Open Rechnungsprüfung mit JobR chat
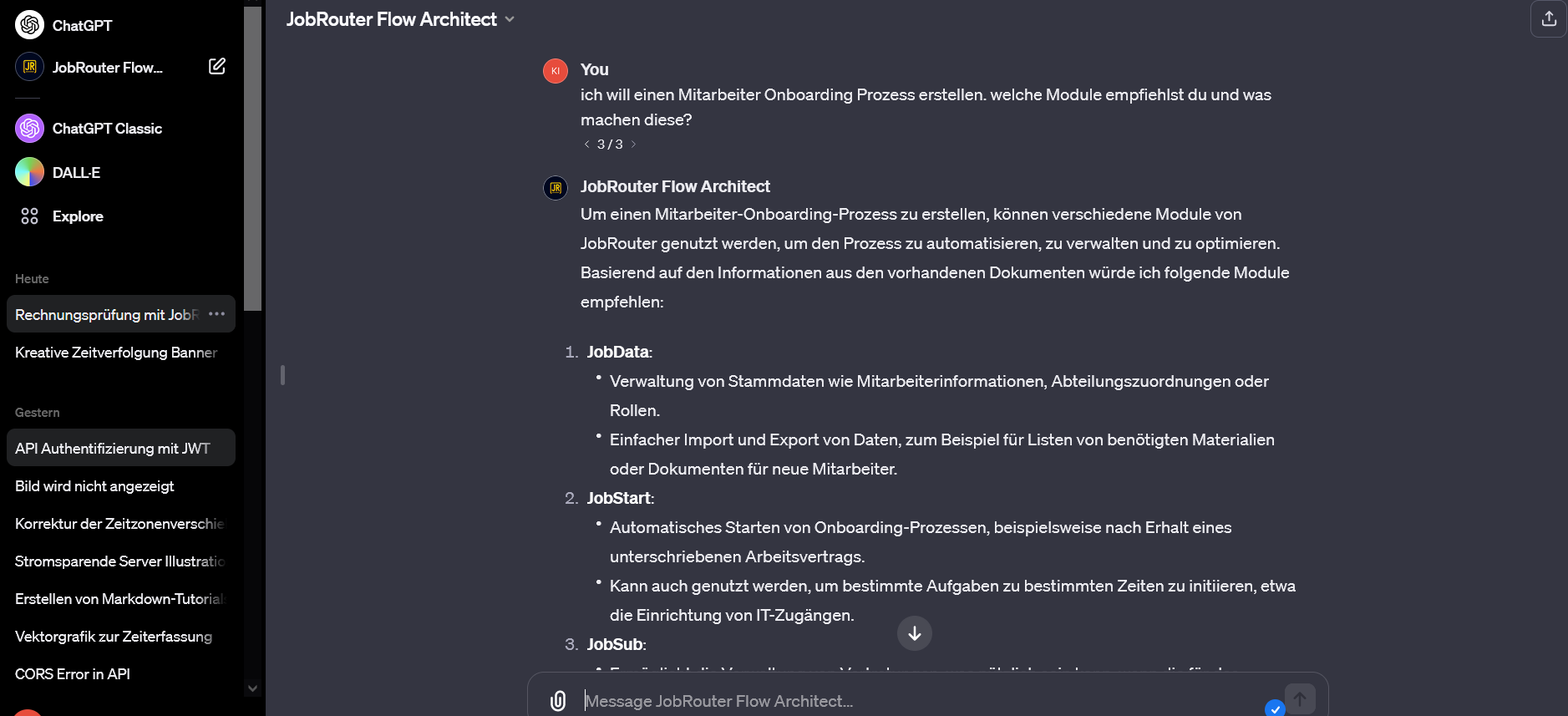Screen dimensions: 1568x716 (x=107, y=314)
